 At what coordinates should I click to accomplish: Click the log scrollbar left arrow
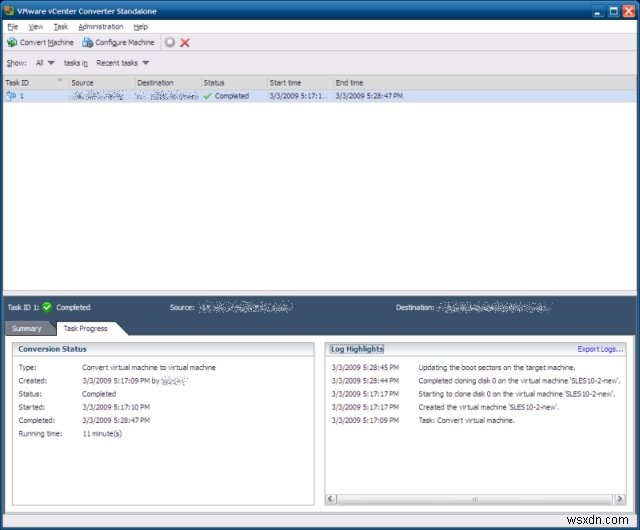pos(331,499)
